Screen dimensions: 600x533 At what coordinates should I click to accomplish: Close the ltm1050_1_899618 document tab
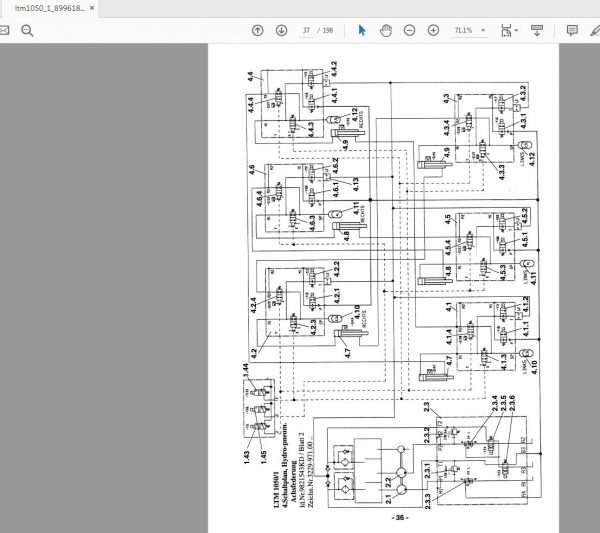[93, 8]
